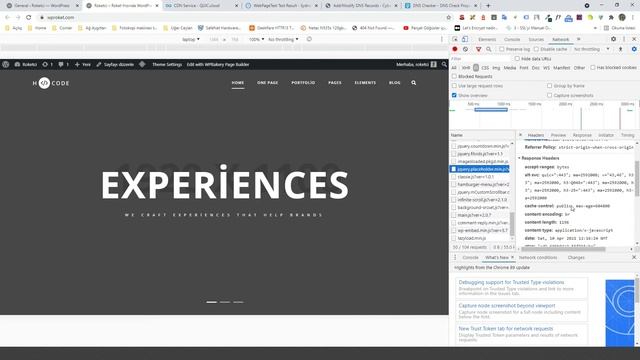Screen dimensions: 640x360
Task: Clear the network log
Action: click(465, 49)
